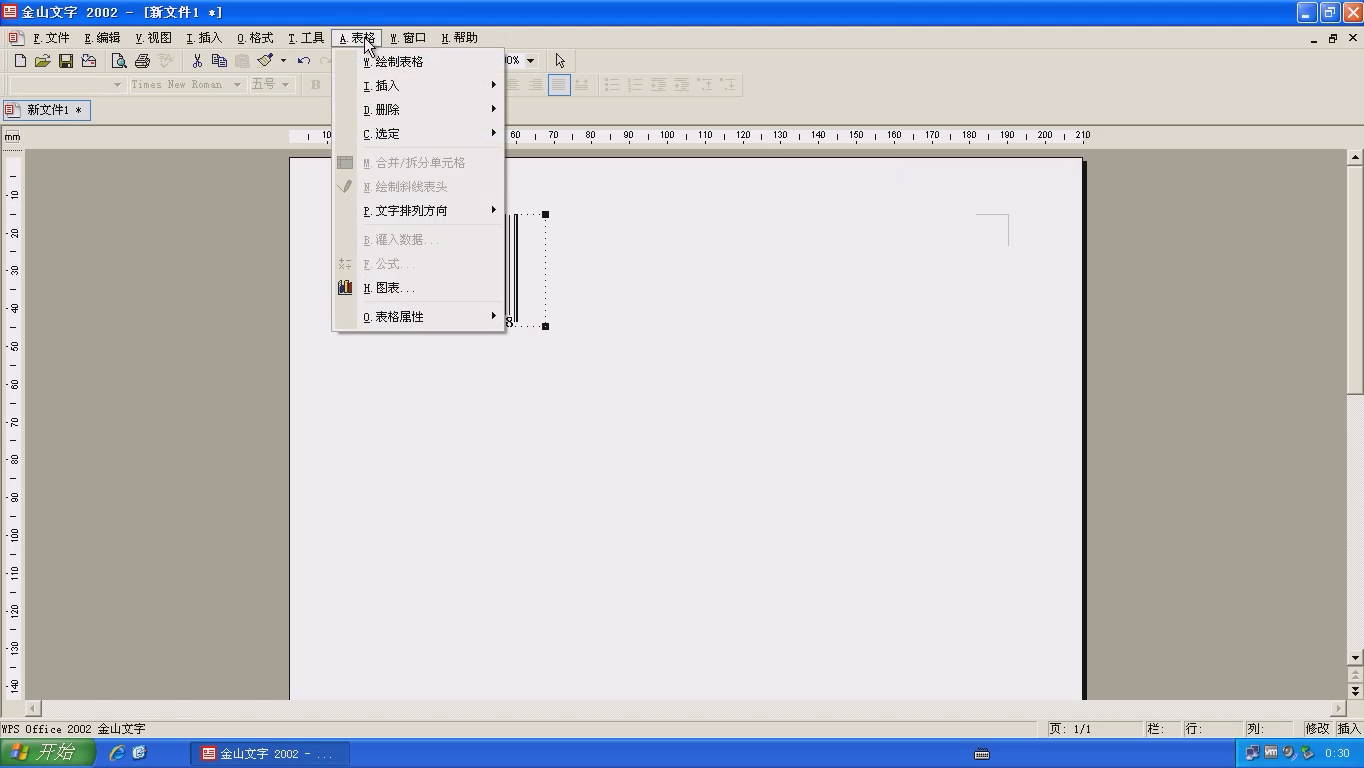
Task: Expand the 表格属性 submenu
Action: coord(420,317)
